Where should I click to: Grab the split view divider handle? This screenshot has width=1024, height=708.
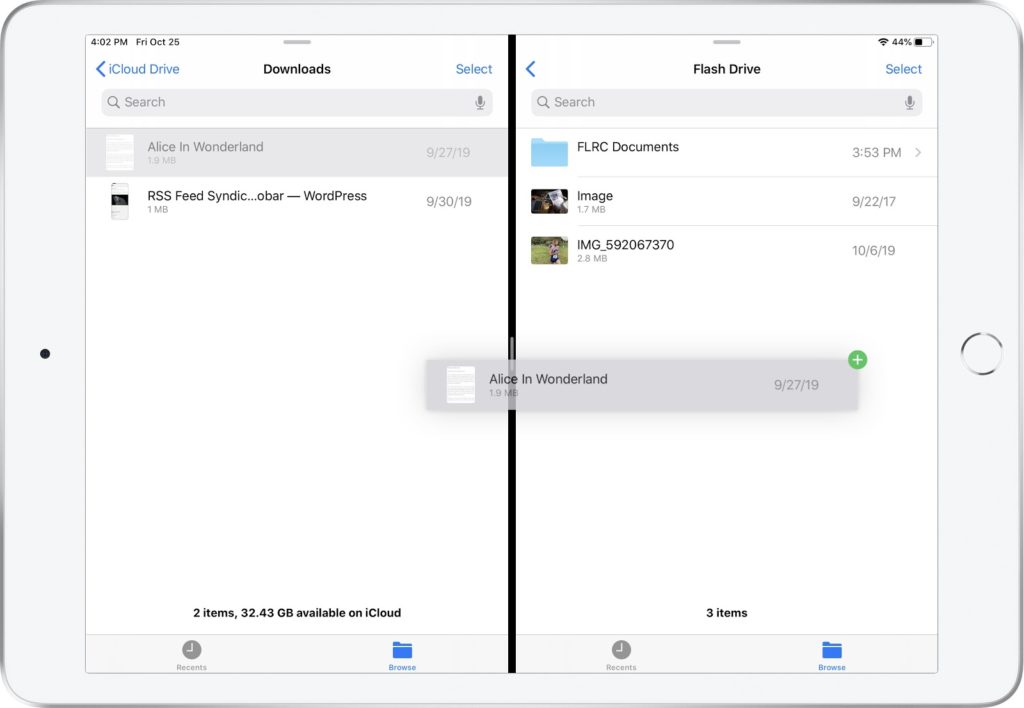pyautogui.click(x=512, y=350)
